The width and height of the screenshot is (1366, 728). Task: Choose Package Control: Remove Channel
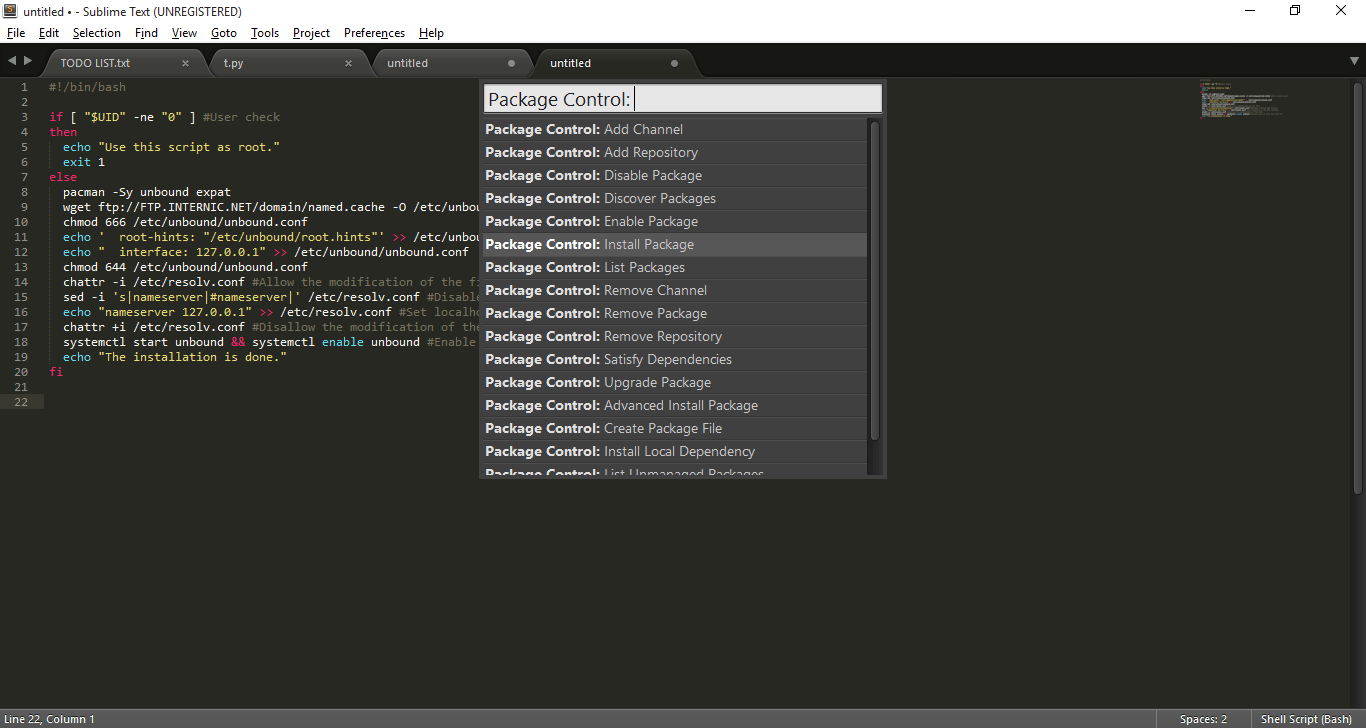tap(675, 290)
